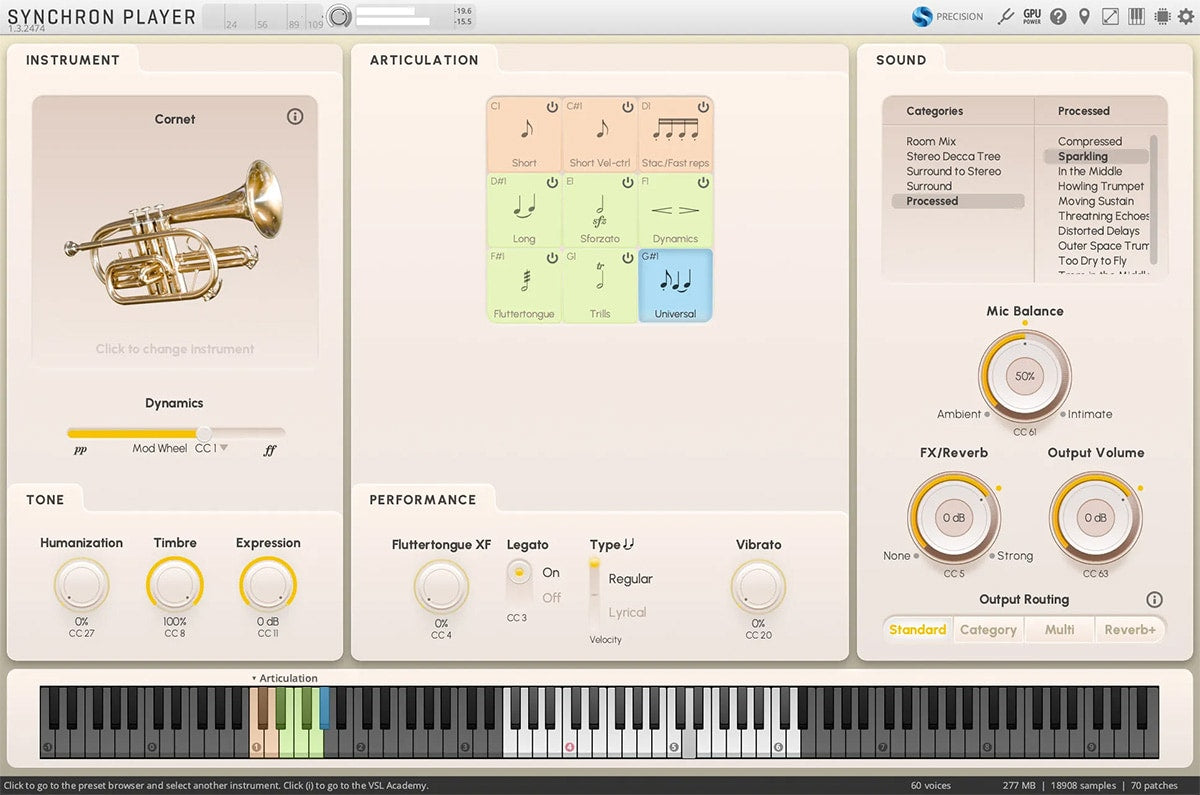Viewport: 1200px width, 795px height.
Task: Click the Vibrato knob
Action: click(758, 586)
